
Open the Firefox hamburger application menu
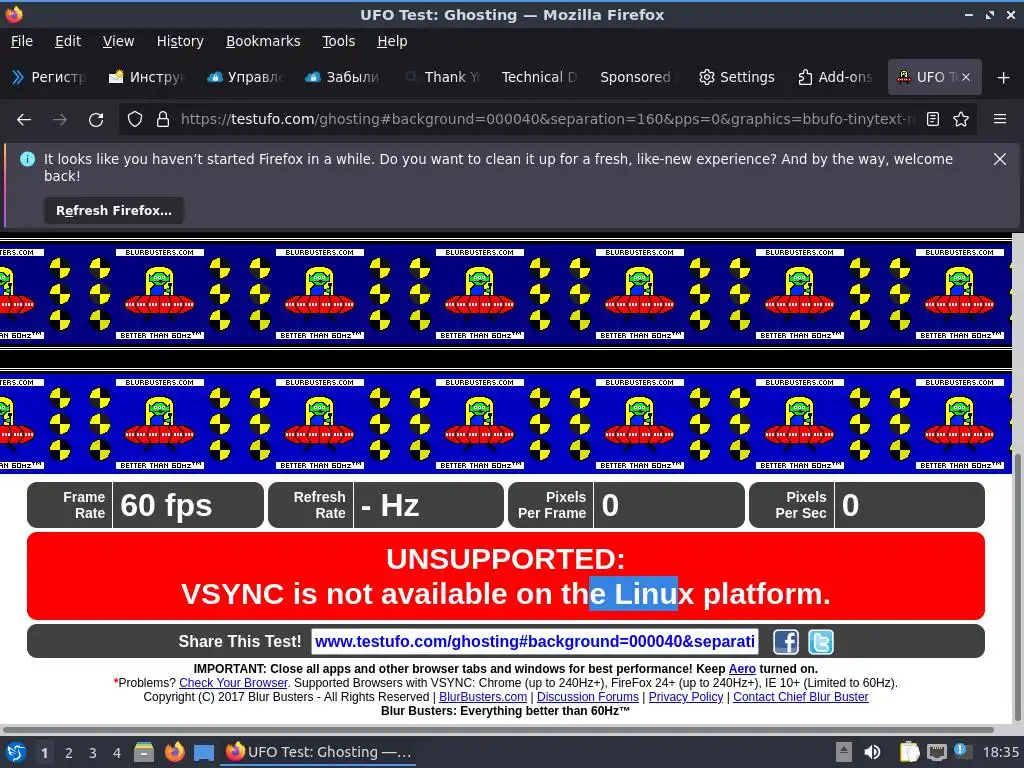coord(1000,119)
